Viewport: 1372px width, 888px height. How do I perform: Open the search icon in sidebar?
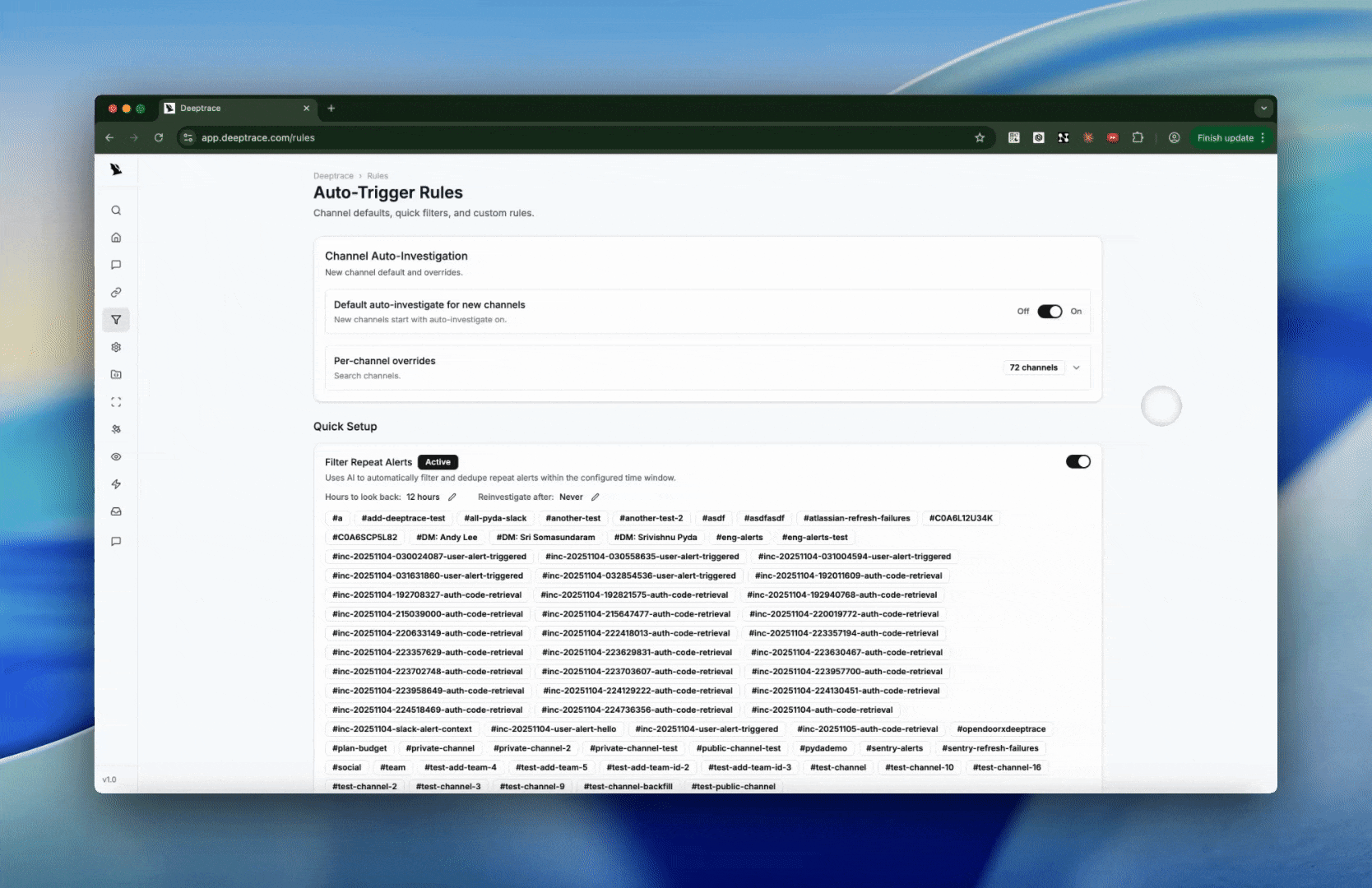click(116, 210)
